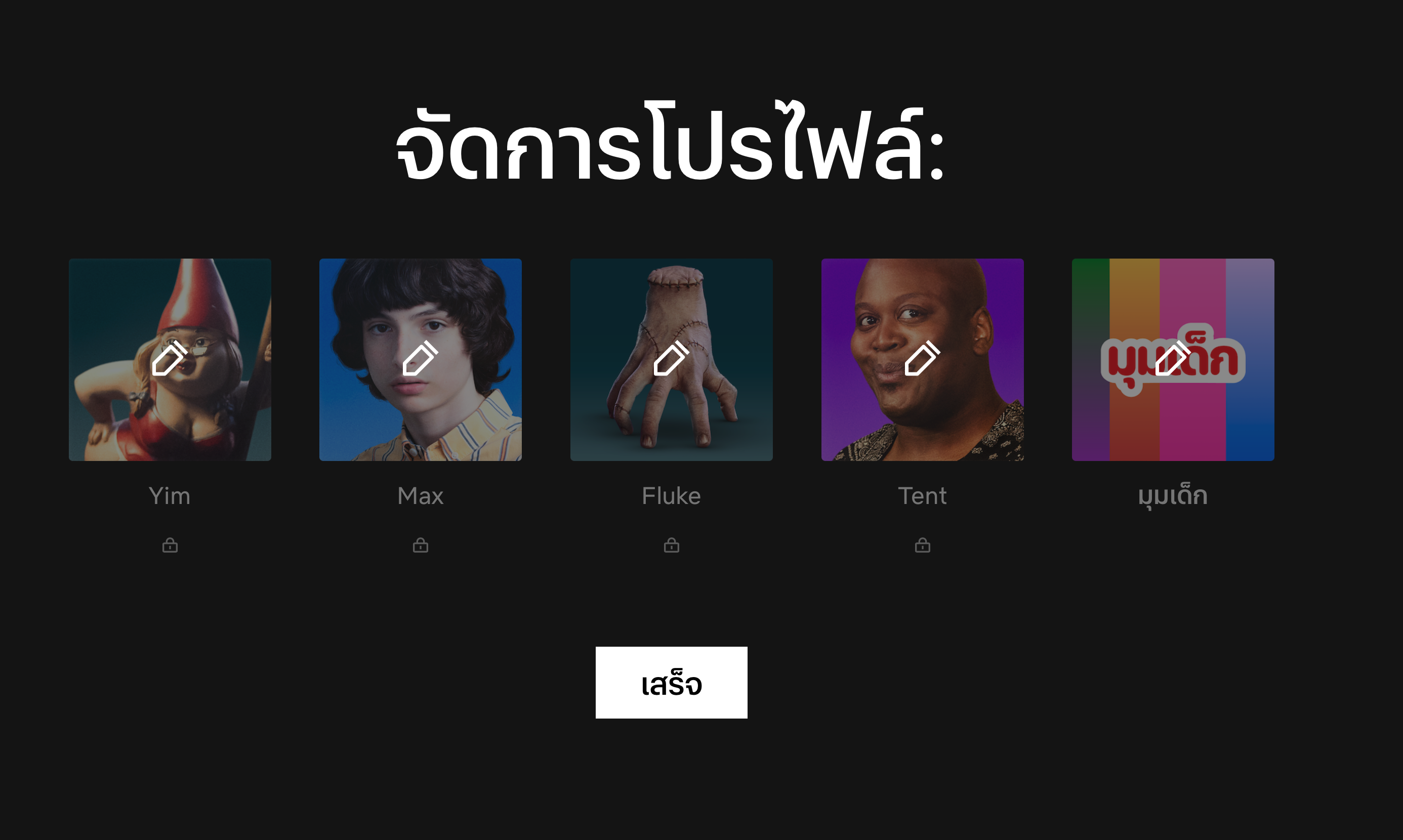Click the lock icon under Max

click(420, 545)
